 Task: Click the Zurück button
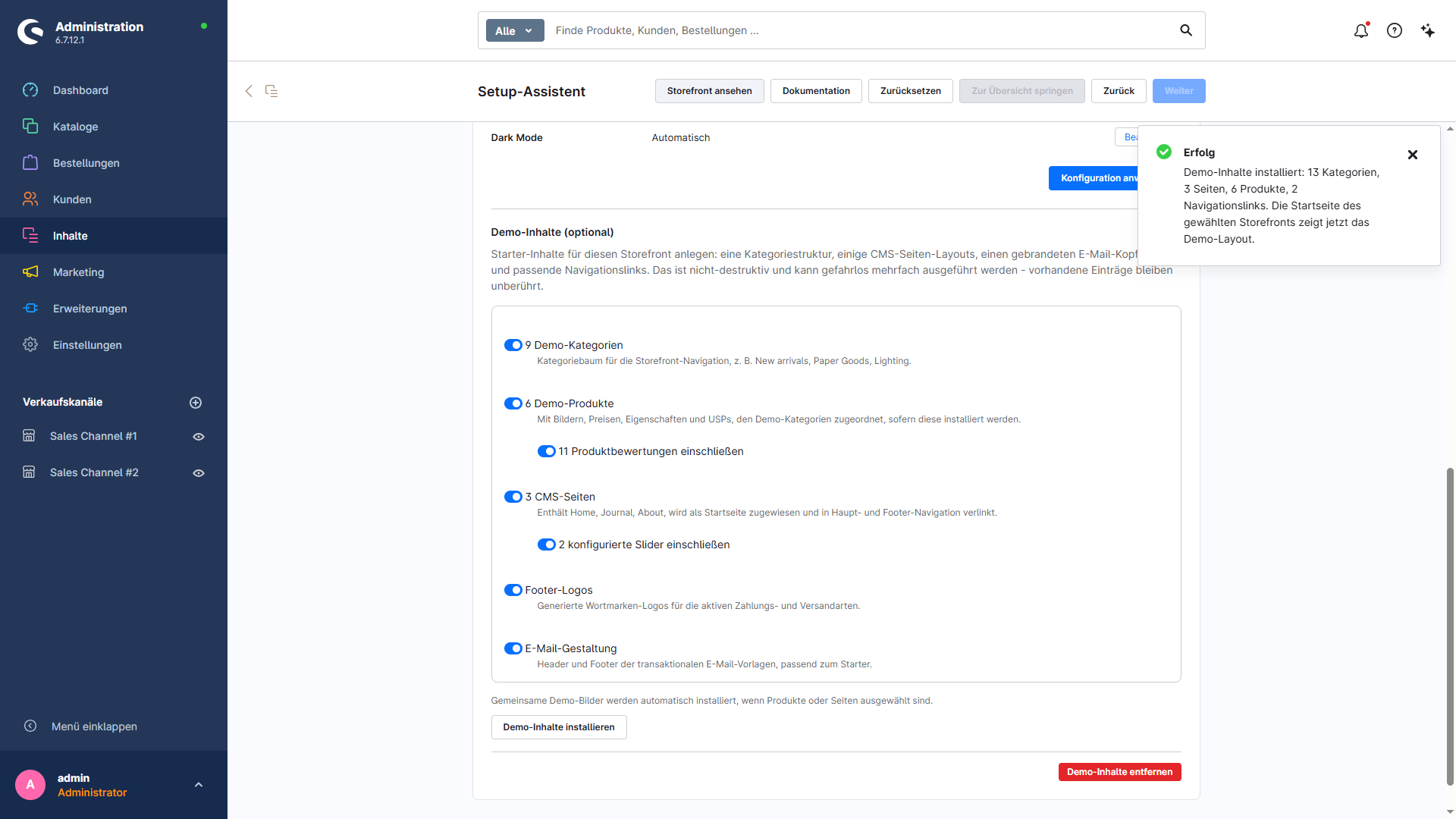pos(1119,91)
